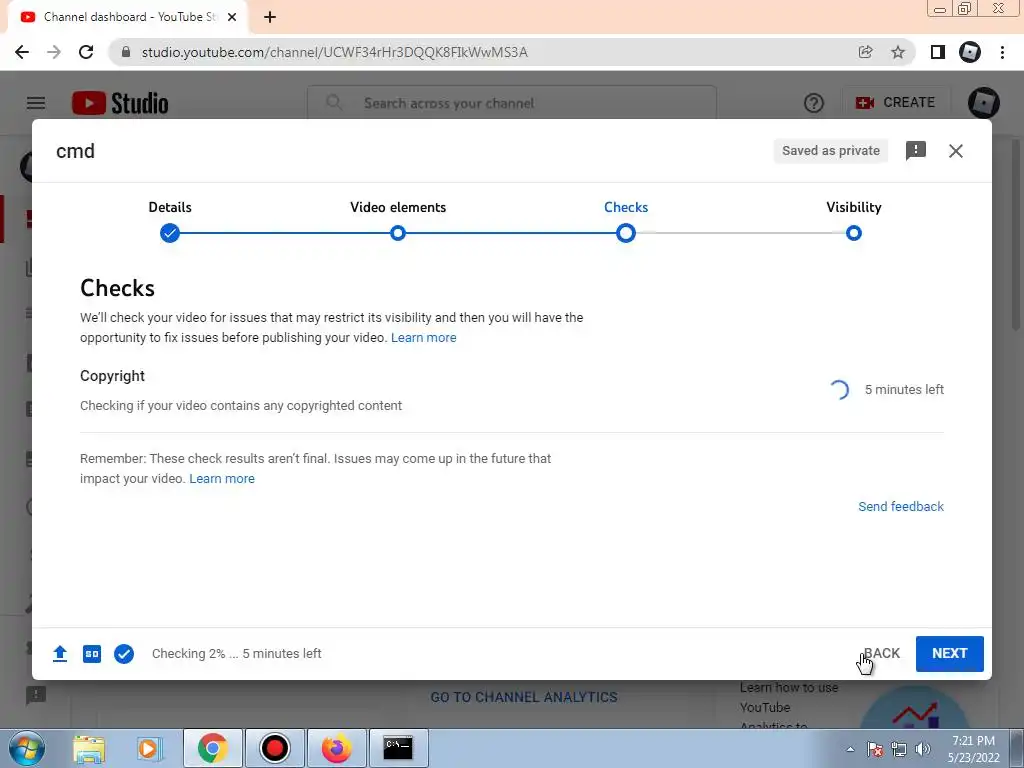Click the screen recorder taskbar icon
1024x768 pixels.
pos(274,748)
